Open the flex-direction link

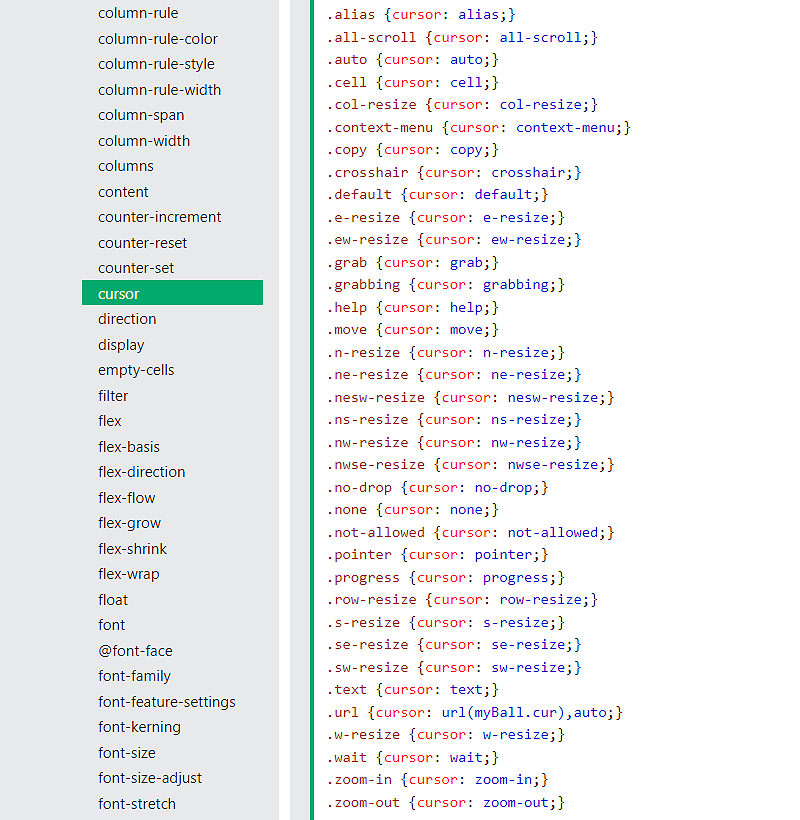[x=141, y=472]
